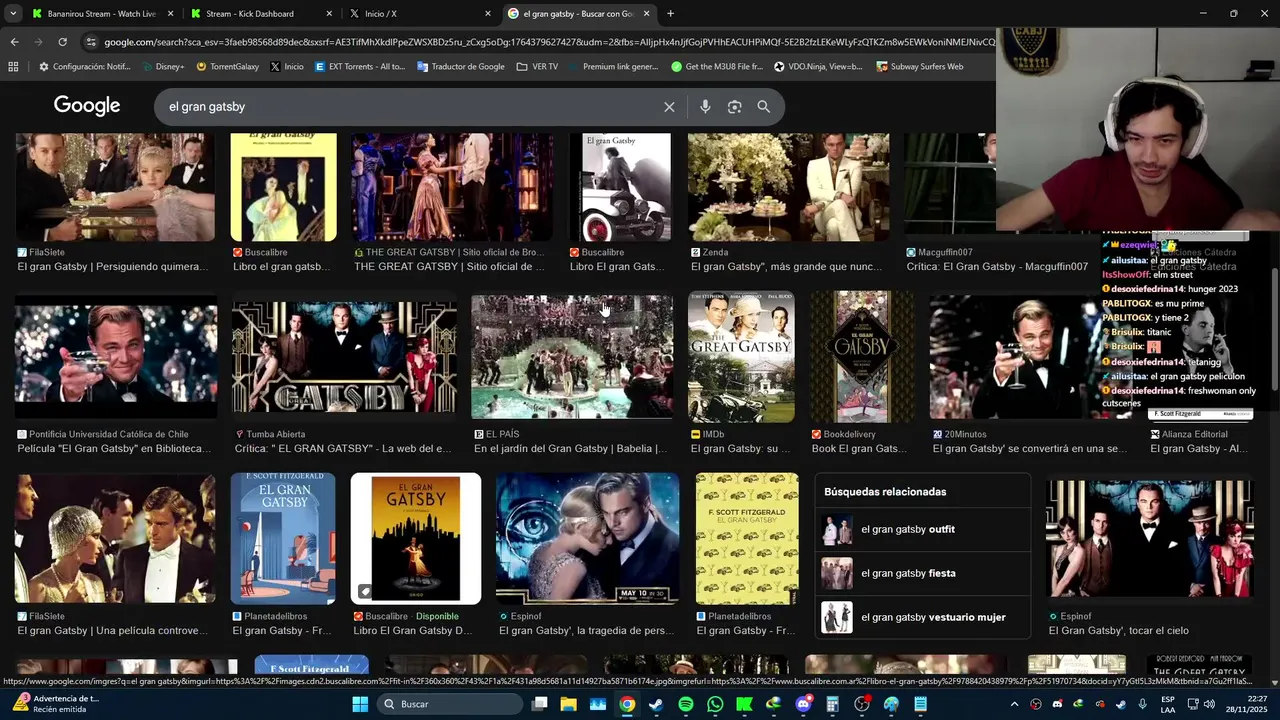Open the TorrentGalaxy bookmark
Screen dimensions: 1280x720
point(228,67)
